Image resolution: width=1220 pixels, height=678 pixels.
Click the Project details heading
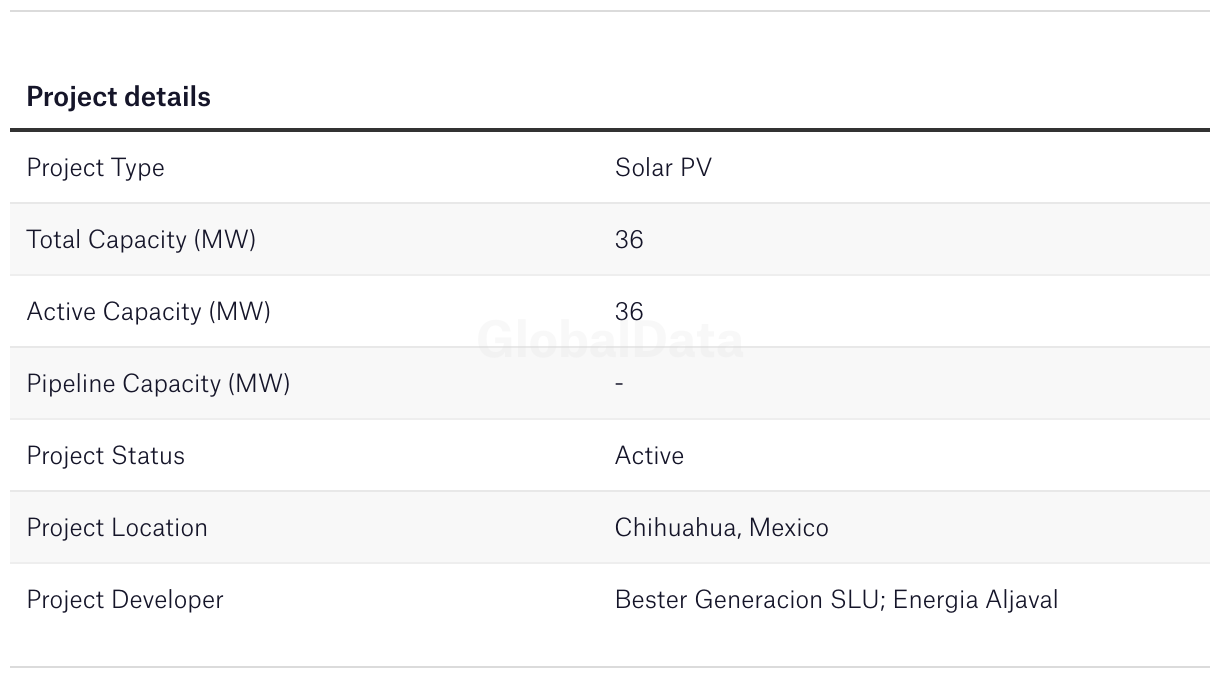tap(118, 97)
